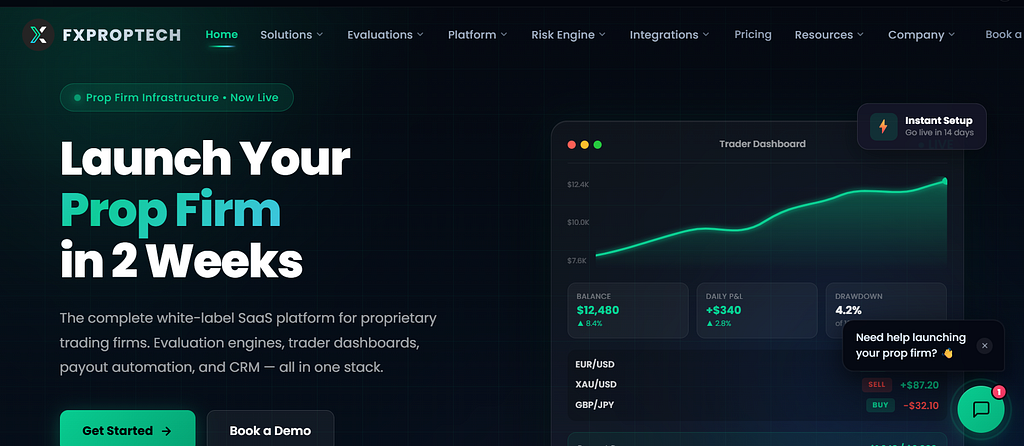Open the Solutions menu
The width and height of the screenshot is (1024, 446).
[x=291, y=35]
